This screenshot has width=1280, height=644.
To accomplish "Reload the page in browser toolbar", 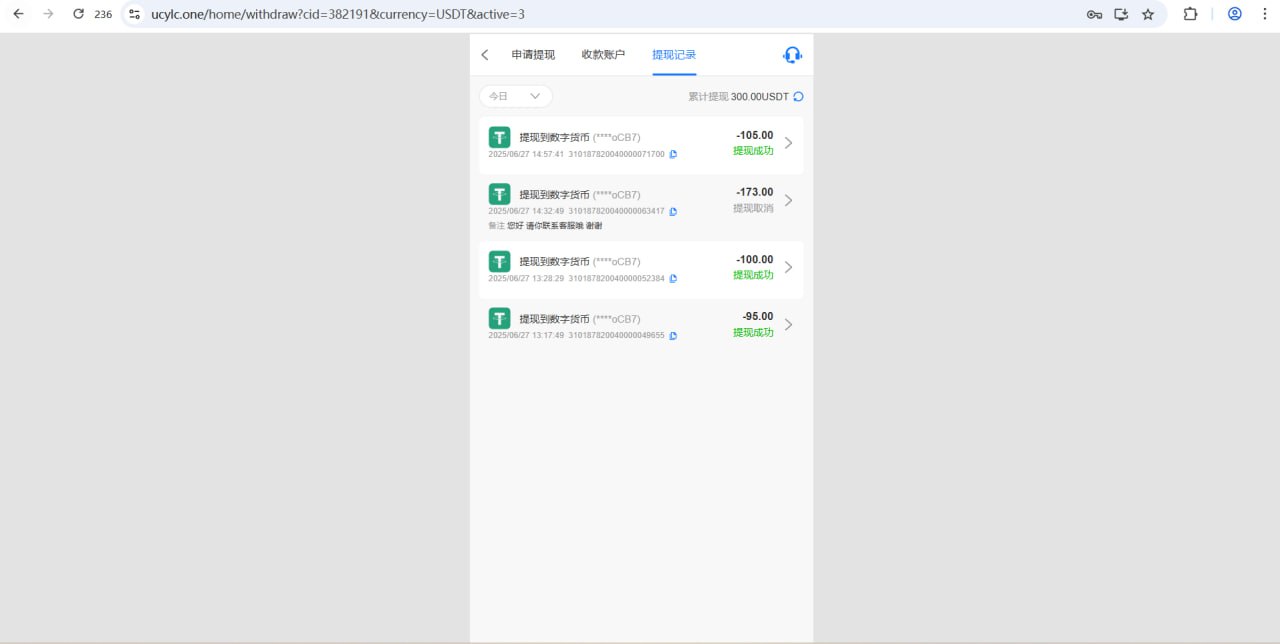I will (x=78, y=14).
